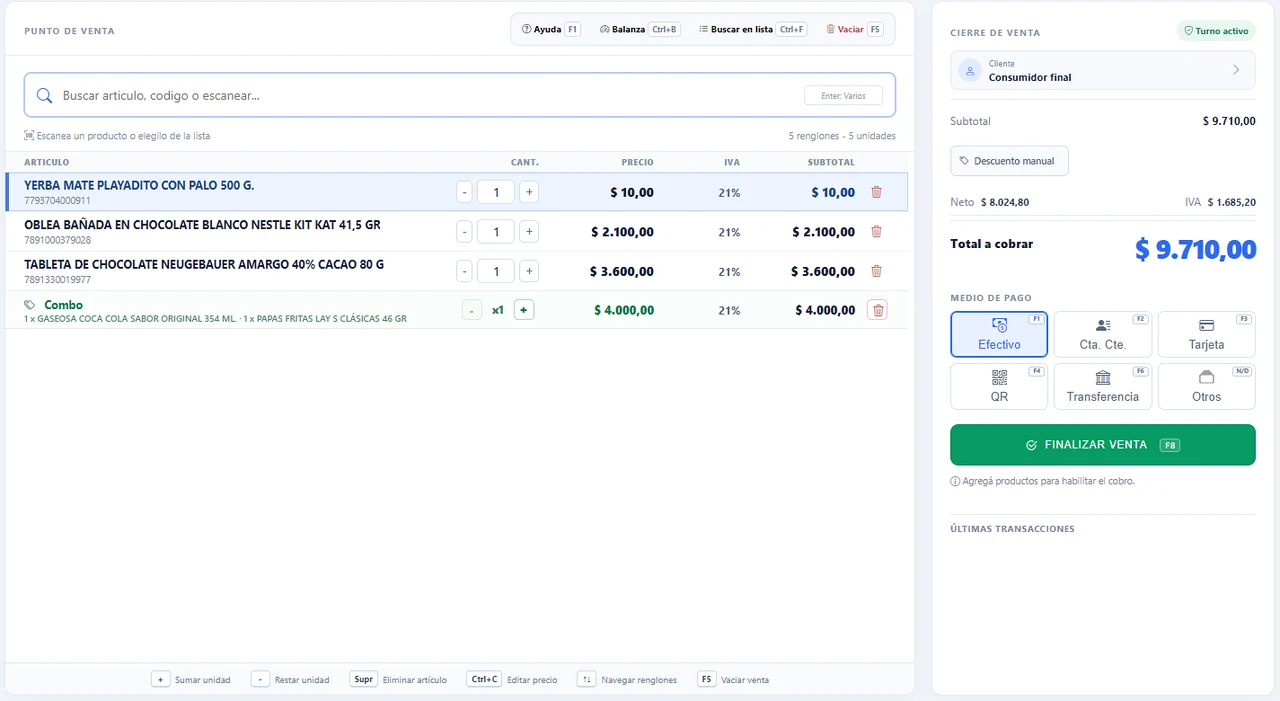This screenshot has width=1280, height=701.
Task: Click the Total a cobrar amount
Action: tap(1196, 250)
